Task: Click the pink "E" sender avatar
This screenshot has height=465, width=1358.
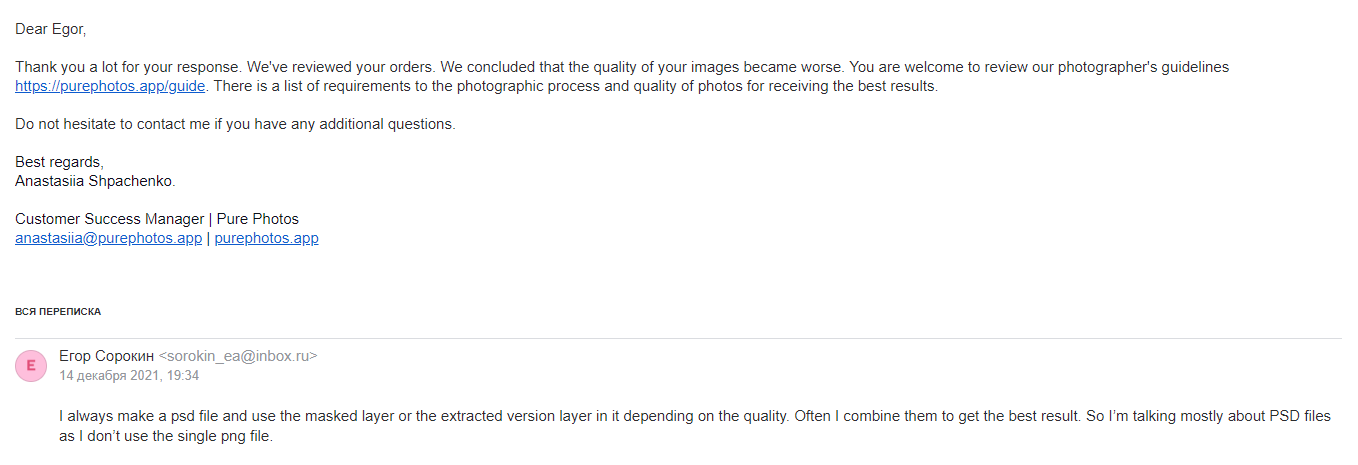Action: (x=30, y=366)
